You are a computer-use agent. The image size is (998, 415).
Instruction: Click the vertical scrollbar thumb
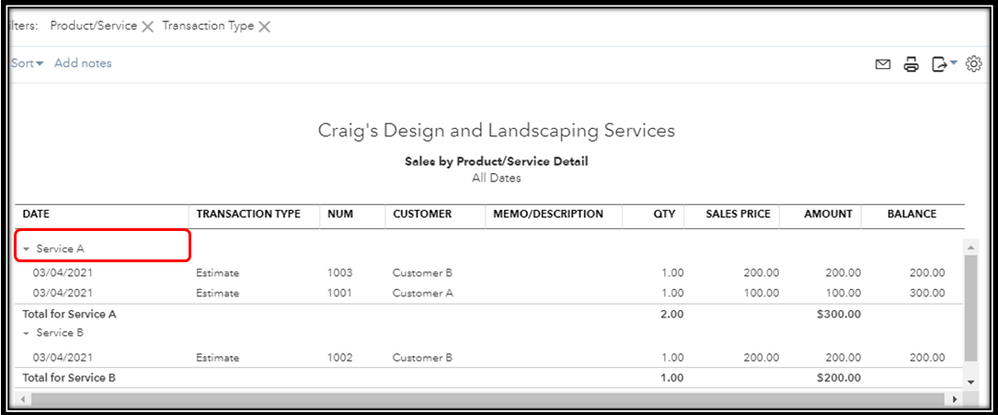[970, 308]
